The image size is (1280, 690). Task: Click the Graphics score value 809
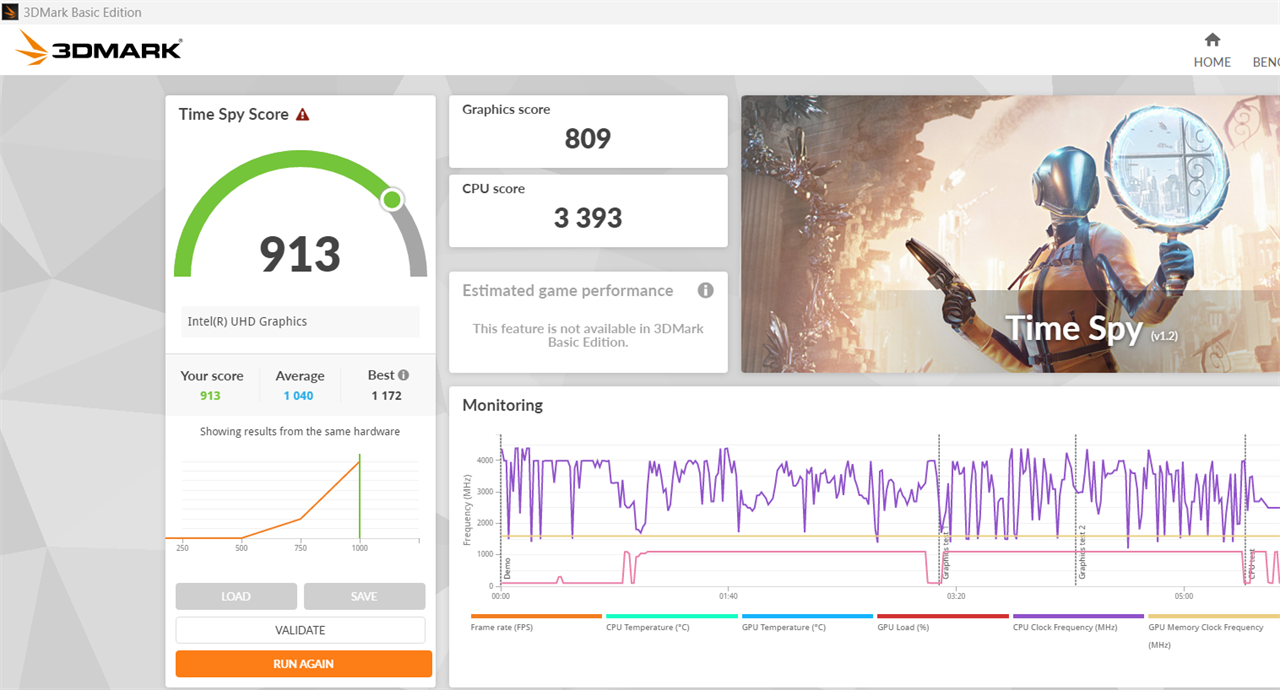[x=588, y=139]
